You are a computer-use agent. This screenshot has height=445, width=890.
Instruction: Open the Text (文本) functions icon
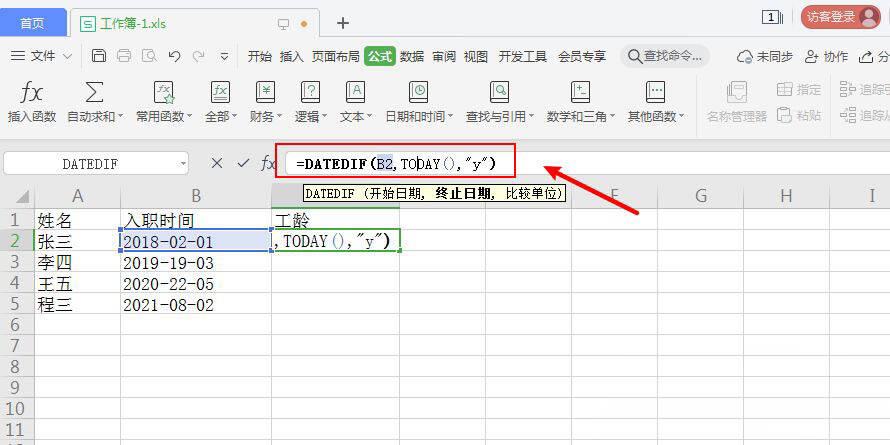(355, 92)
